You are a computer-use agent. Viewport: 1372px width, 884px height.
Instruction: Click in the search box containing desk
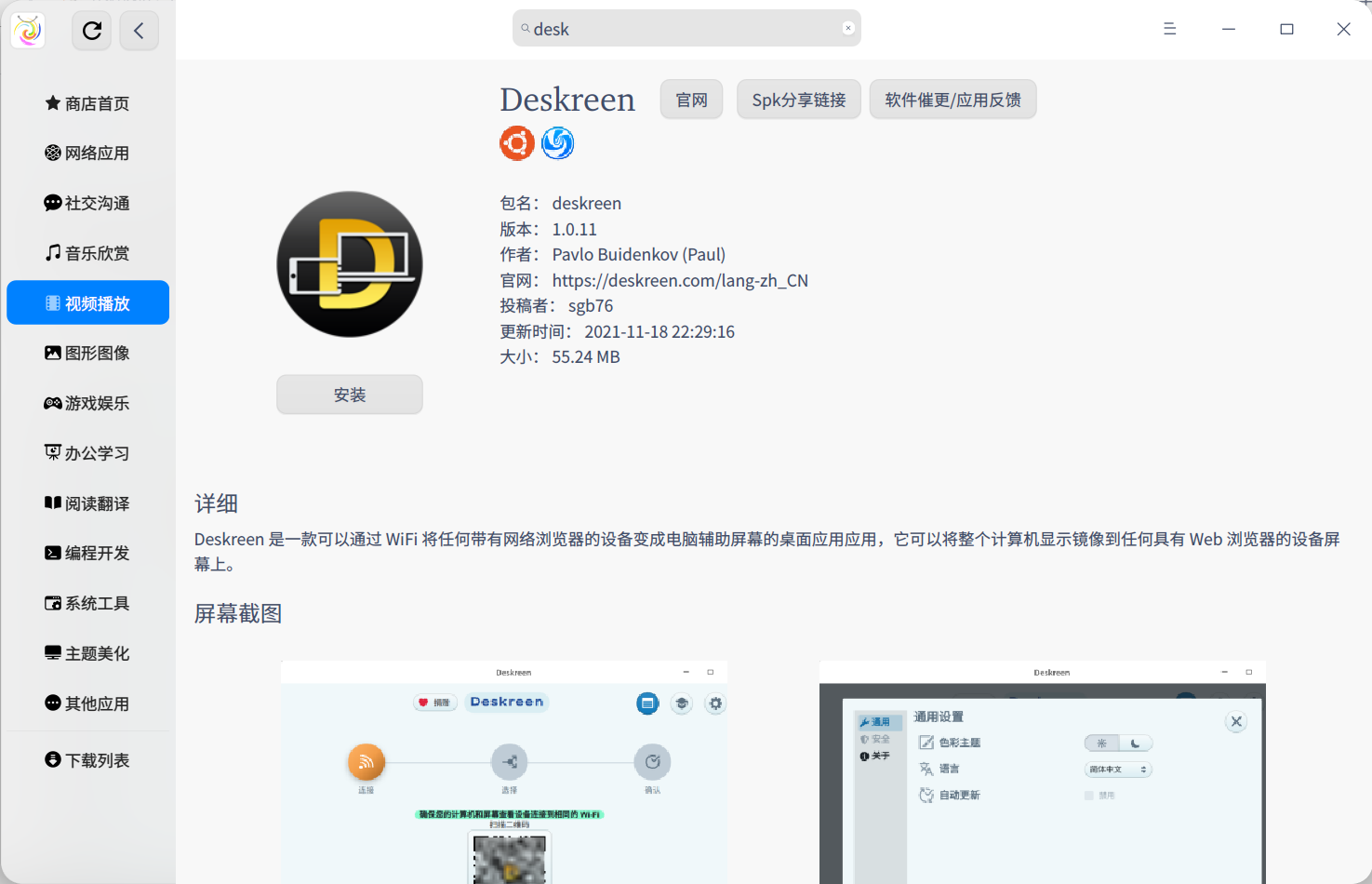(686, 29)
